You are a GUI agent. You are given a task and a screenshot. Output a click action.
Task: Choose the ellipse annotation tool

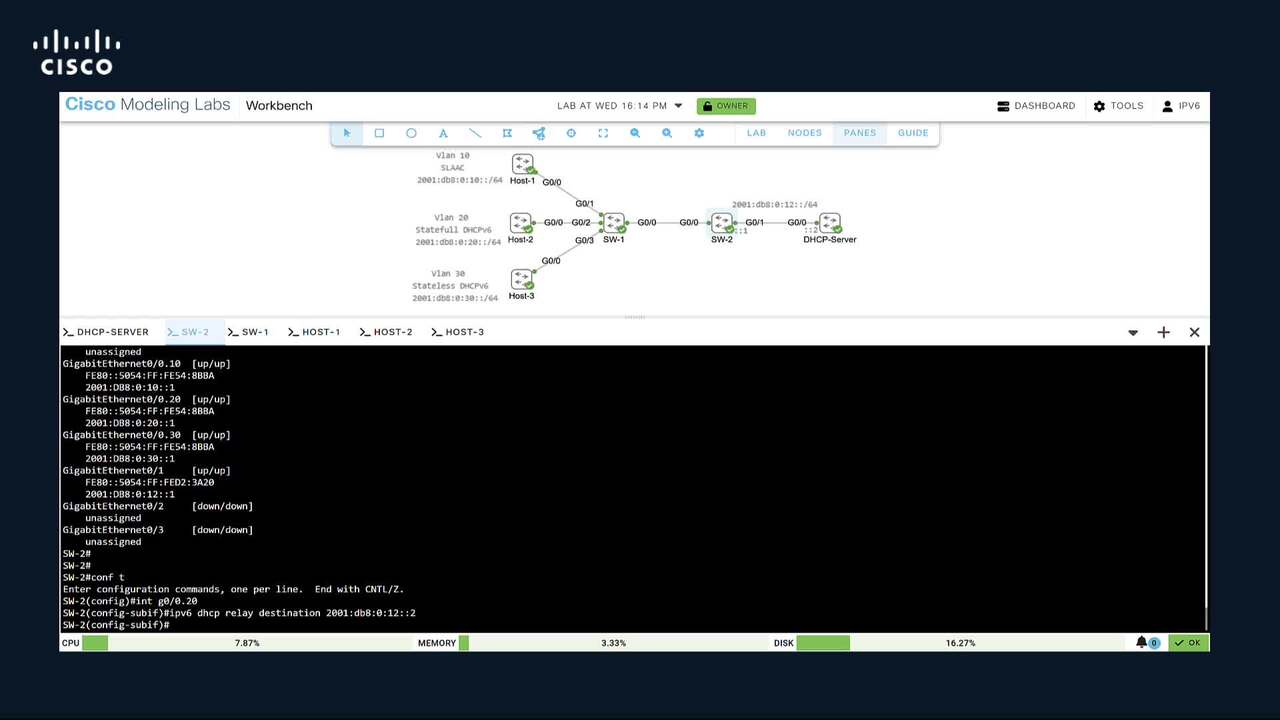pos(411,133)
